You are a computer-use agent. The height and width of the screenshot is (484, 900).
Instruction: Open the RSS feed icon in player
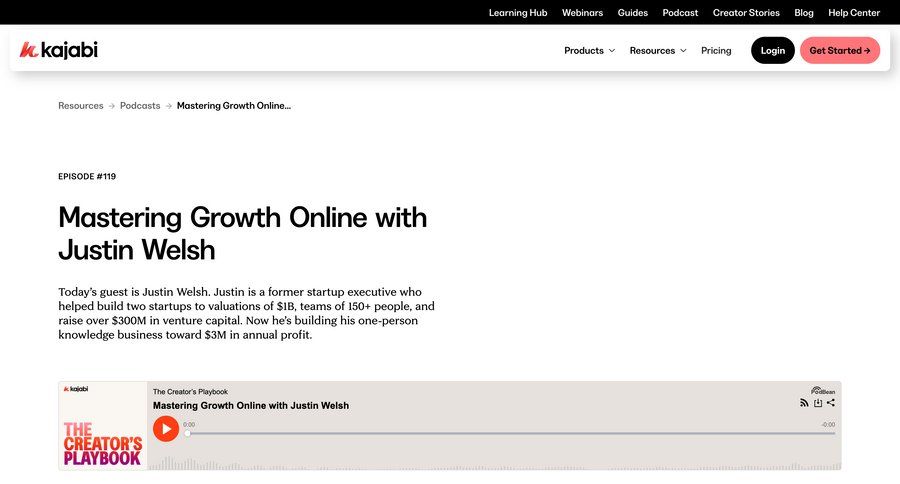804,403
